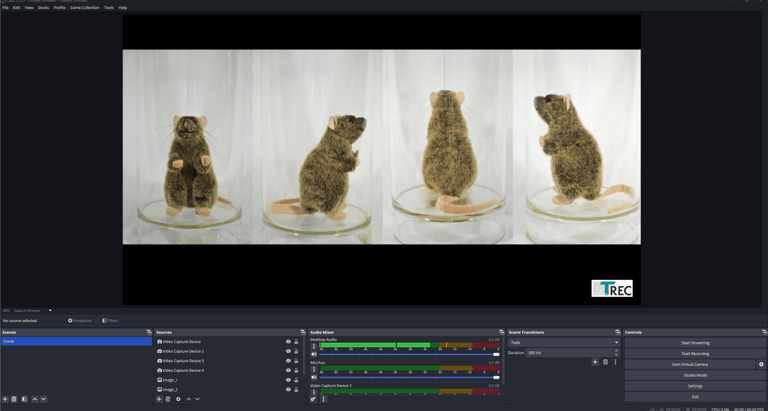
Task: Open the View menu
Action: click(x=29, y=8)
